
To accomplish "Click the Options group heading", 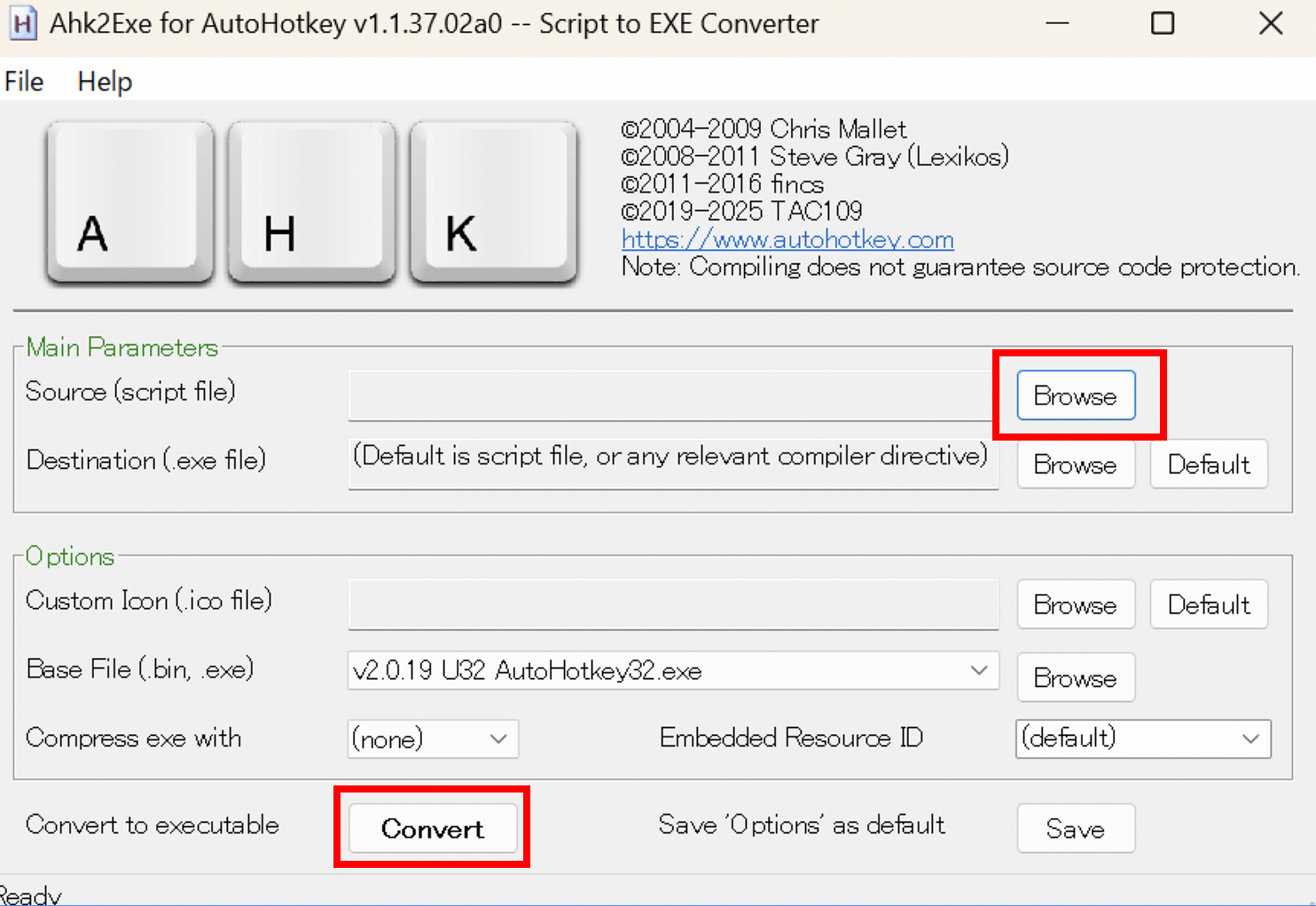I will click(70, 557).
